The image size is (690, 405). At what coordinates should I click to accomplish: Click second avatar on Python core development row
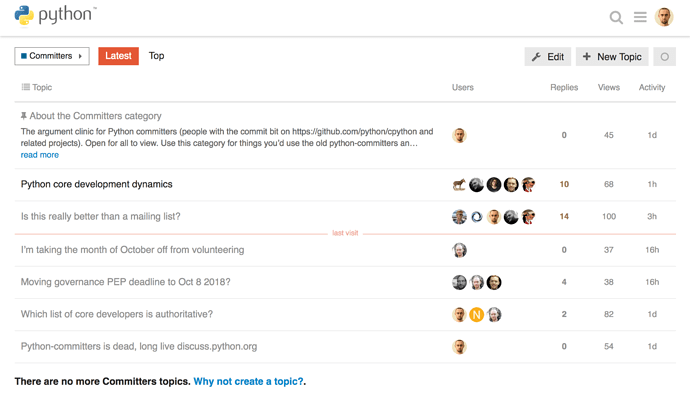point(477,184)
